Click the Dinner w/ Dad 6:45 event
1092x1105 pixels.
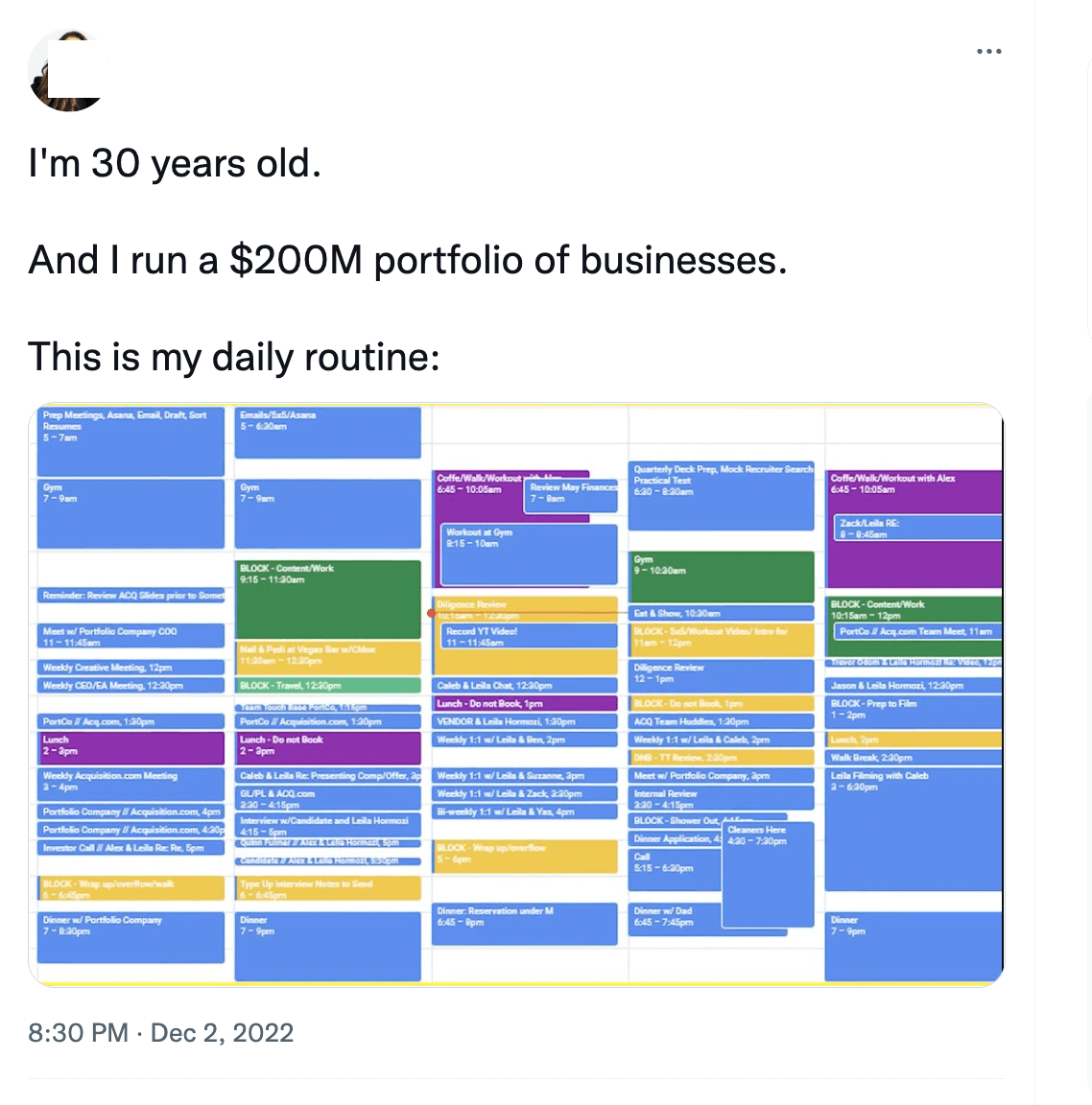(x=675, y=920)
